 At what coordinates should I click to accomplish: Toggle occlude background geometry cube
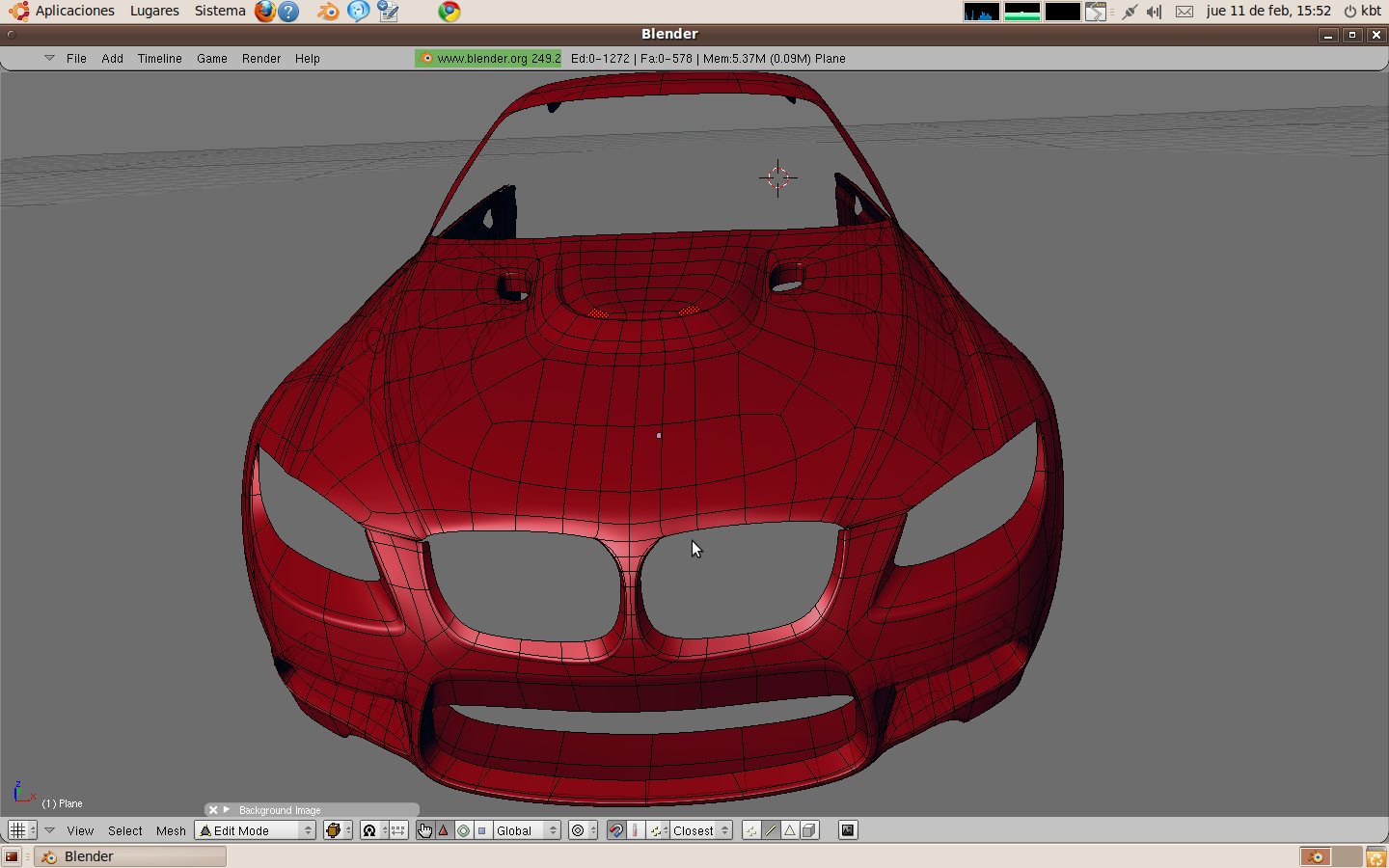click(x=809, y=830)
